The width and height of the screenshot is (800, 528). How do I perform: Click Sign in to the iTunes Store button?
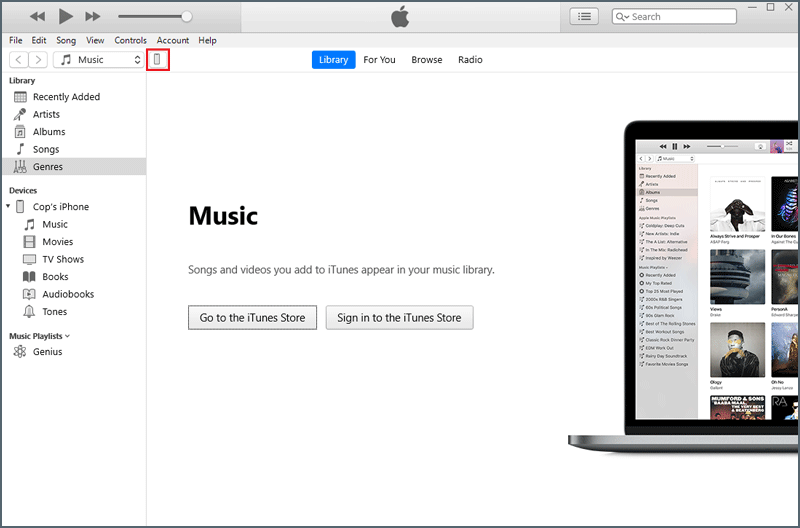[x=399, y=317]
